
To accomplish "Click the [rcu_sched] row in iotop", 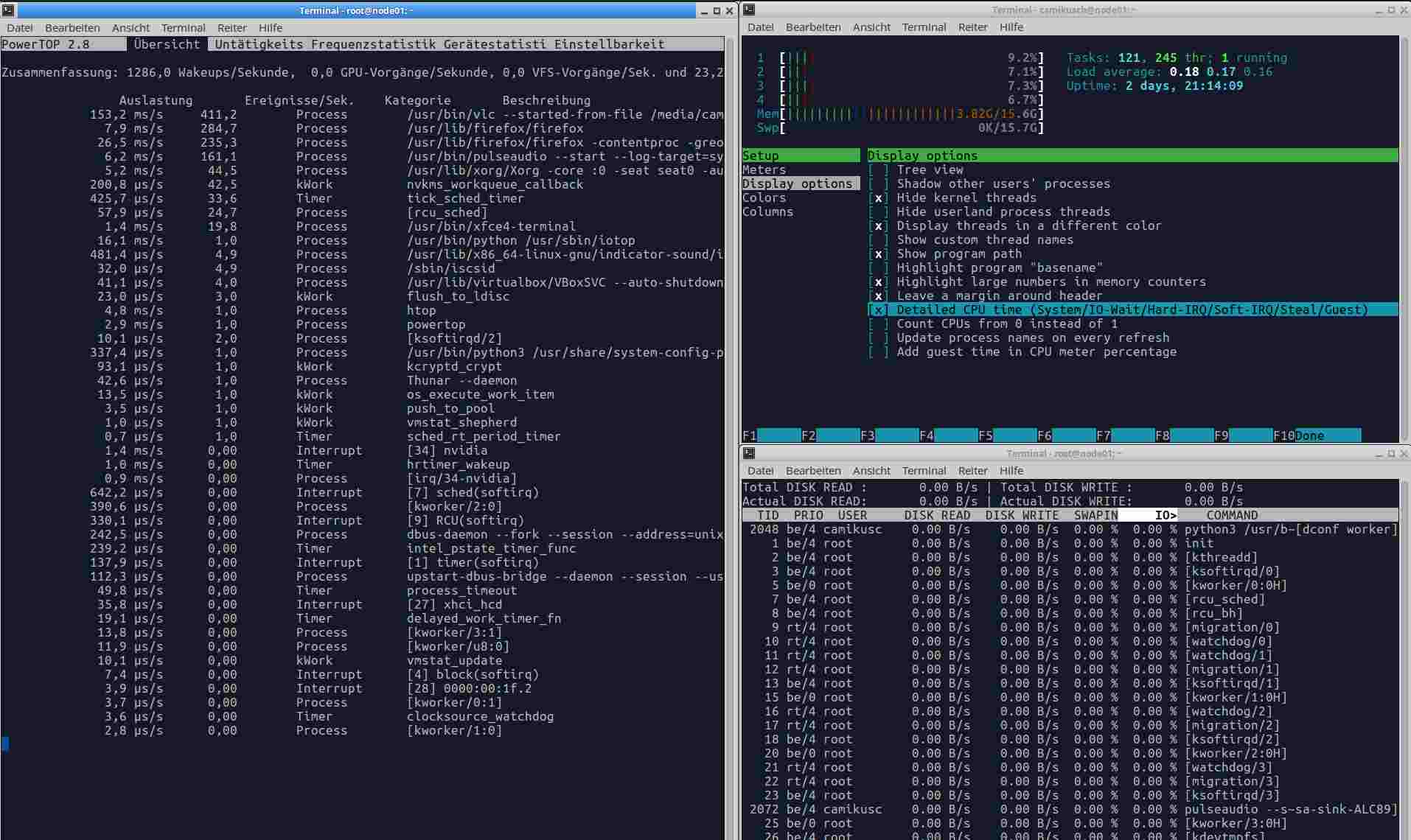I will coord(1070,599).
